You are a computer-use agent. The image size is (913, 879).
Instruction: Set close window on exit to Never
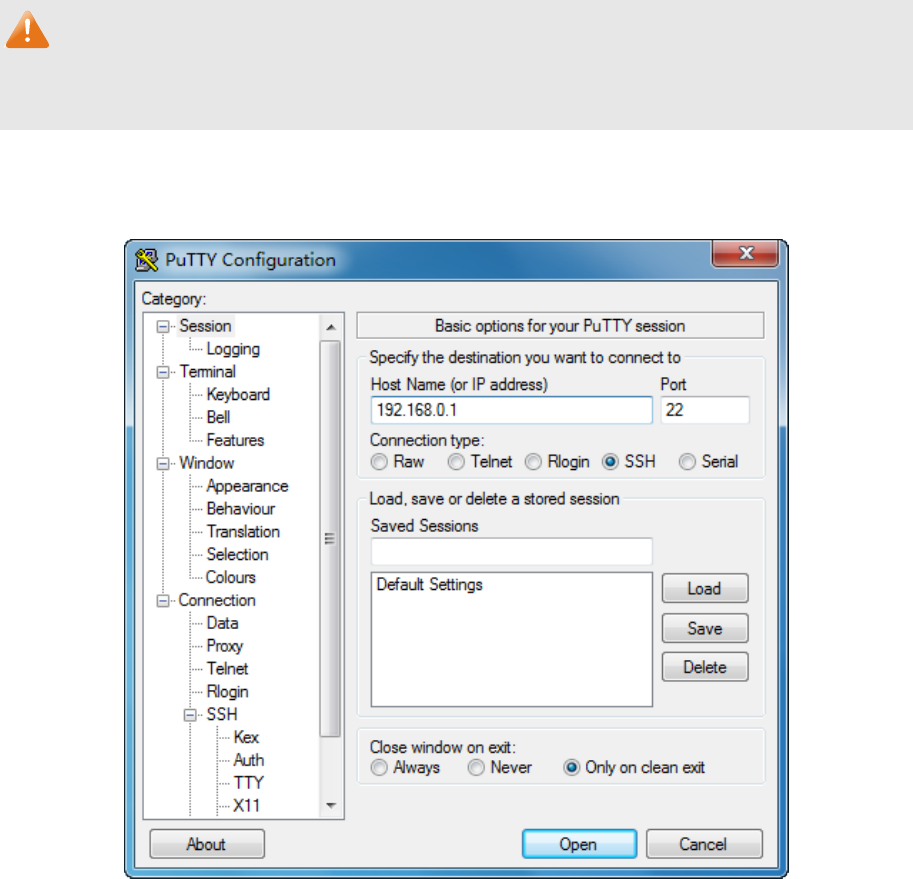476,768
